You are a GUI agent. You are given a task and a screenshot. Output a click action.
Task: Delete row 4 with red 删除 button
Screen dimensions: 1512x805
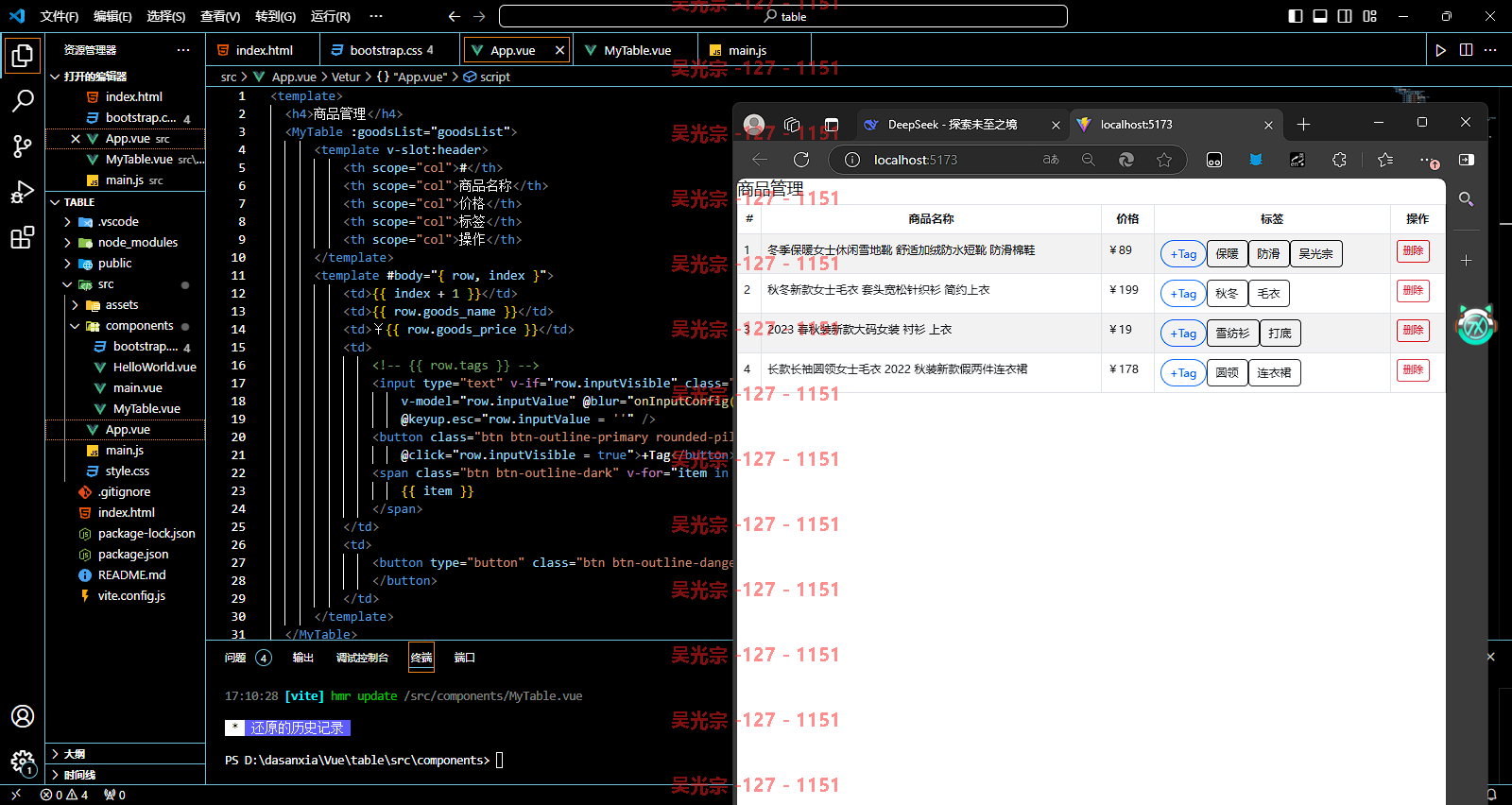pos(1413,370)
